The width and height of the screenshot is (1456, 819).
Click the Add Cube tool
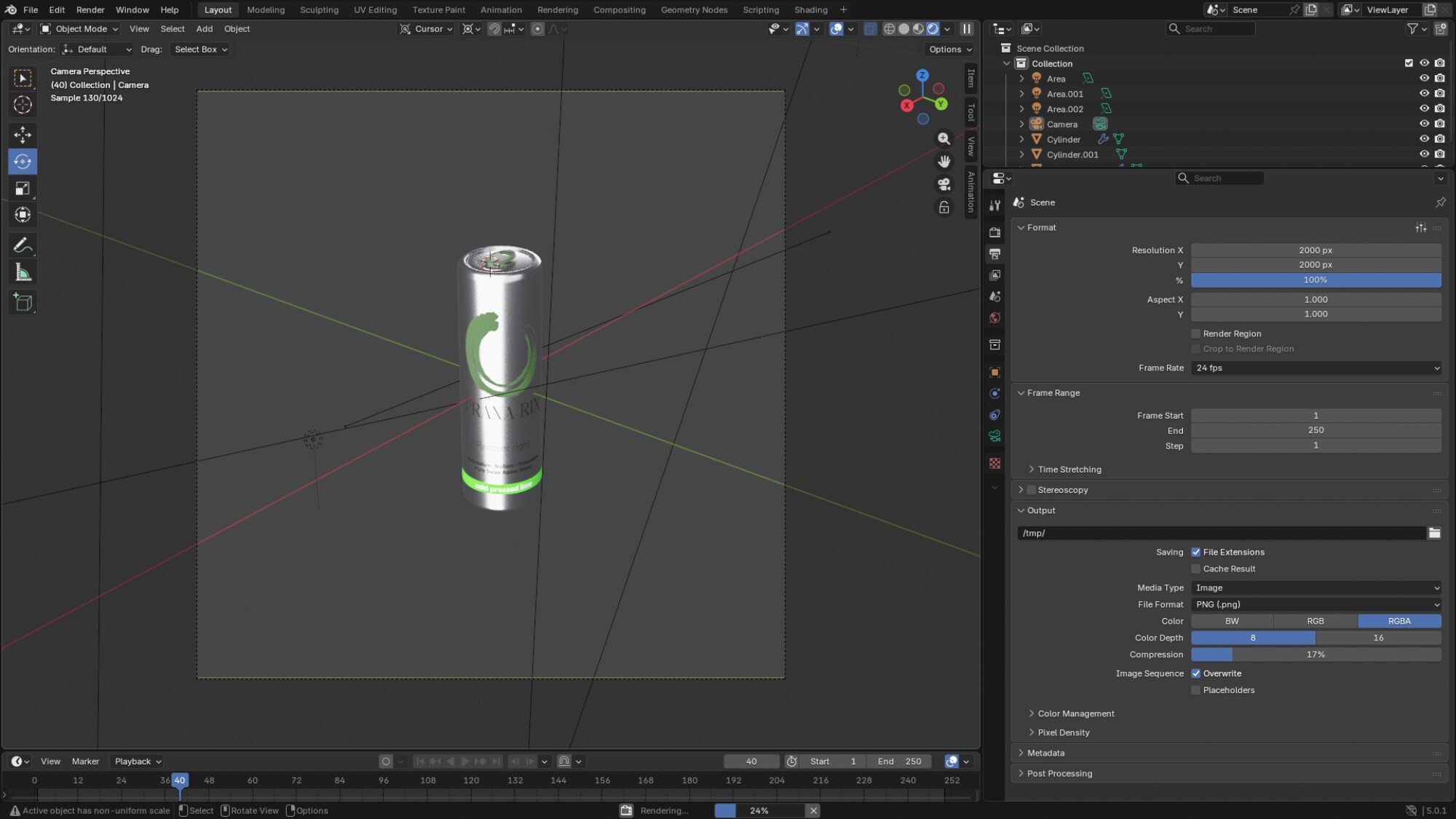click(23, 302)
